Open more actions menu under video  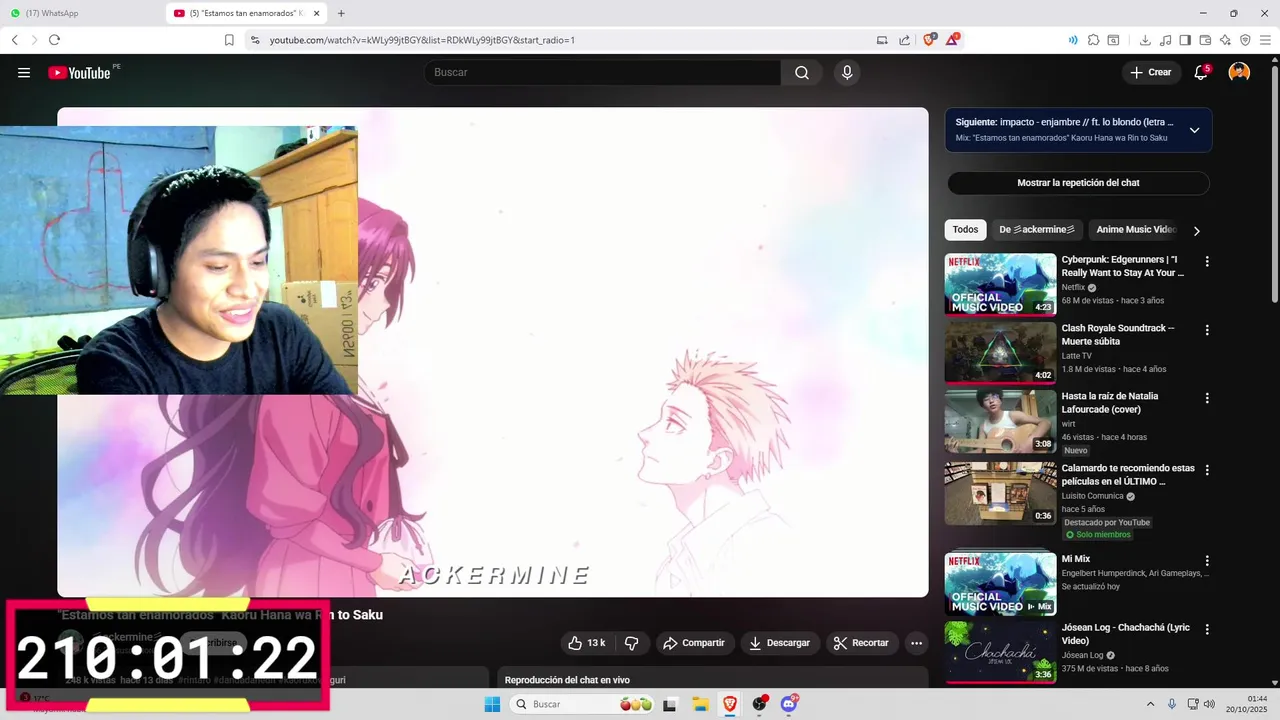pyautogui.click(x=916, y=643)
